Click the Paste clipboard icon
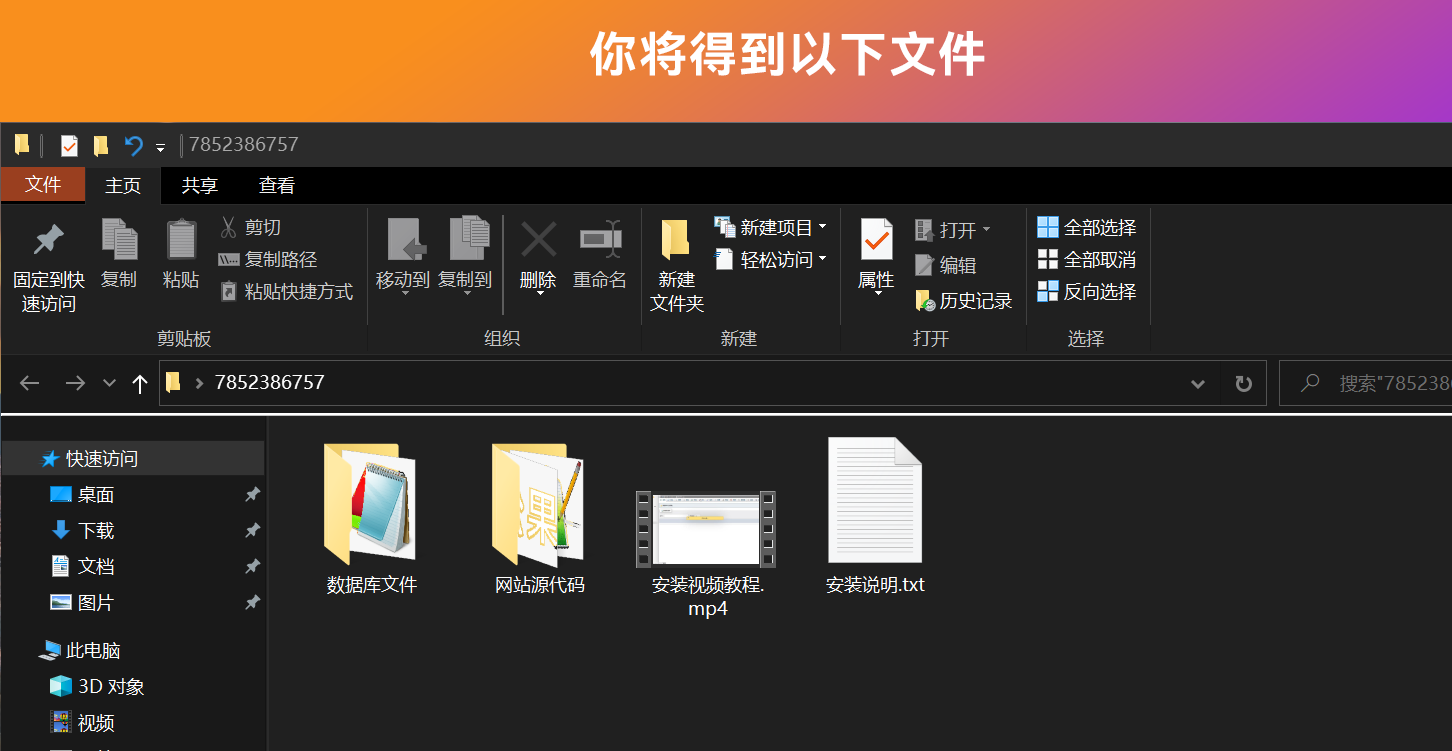1452x751 pixels. (x=181, y=241)
